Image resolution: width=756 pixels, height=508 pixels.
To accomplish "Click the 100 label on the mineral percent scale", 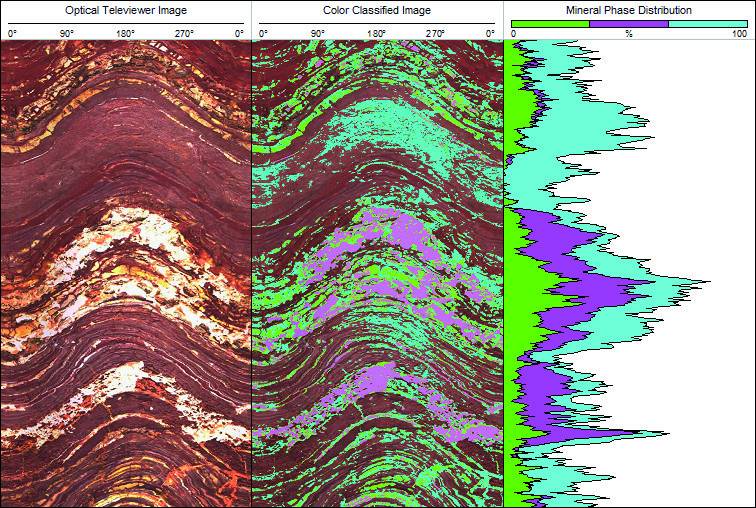I will [x=739, y=34].
